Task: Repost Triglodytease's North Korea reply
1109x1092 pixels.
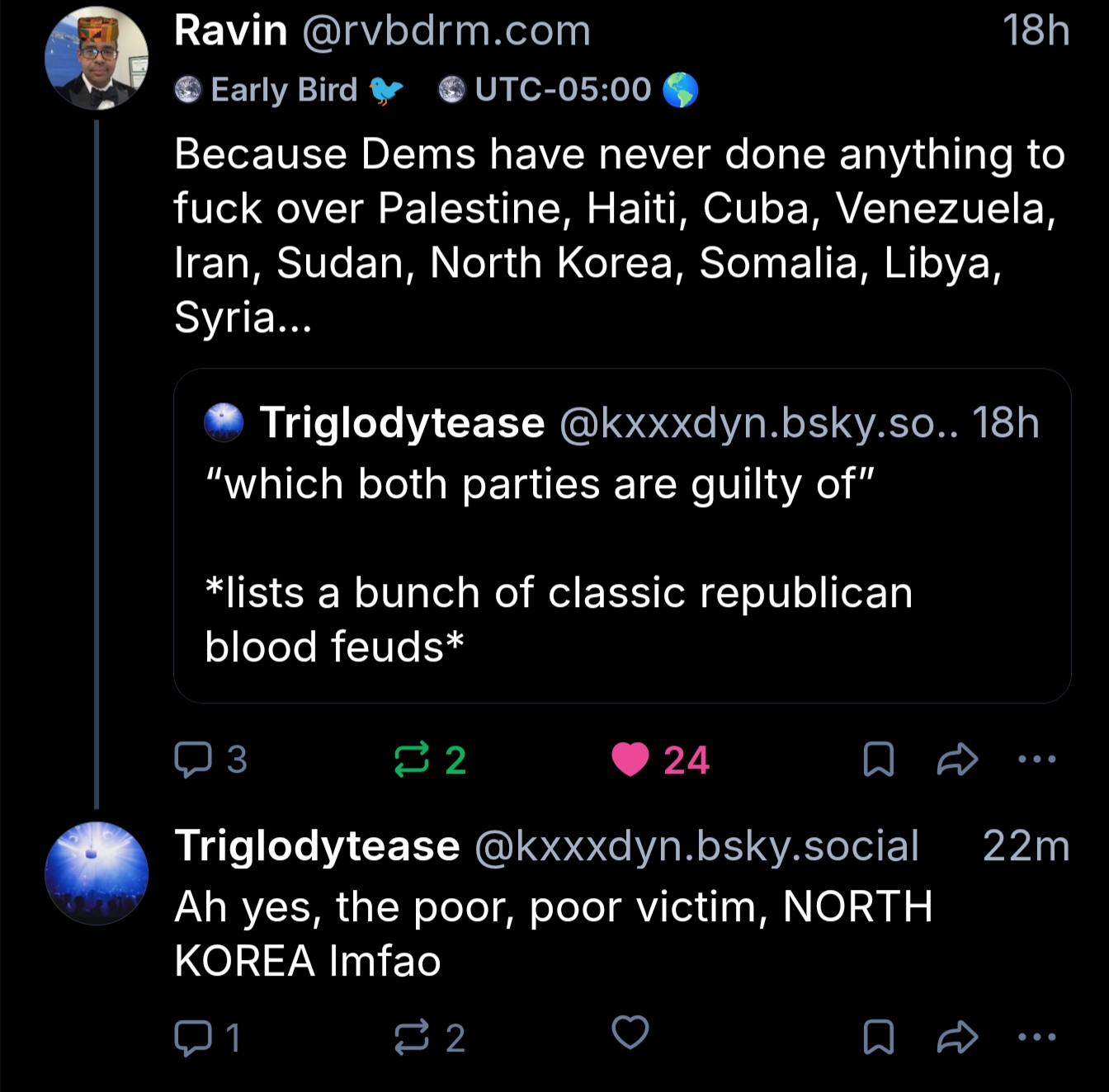Action: pos(412,1038)
